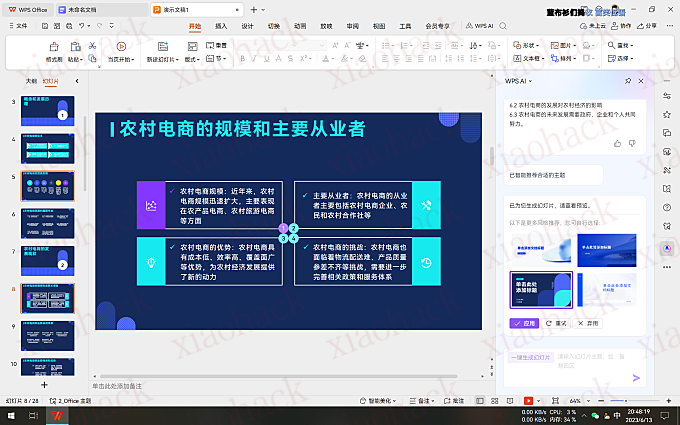Click the Undo arrow icon
Screen dimensions: 680x425
[x=82, y=26]
